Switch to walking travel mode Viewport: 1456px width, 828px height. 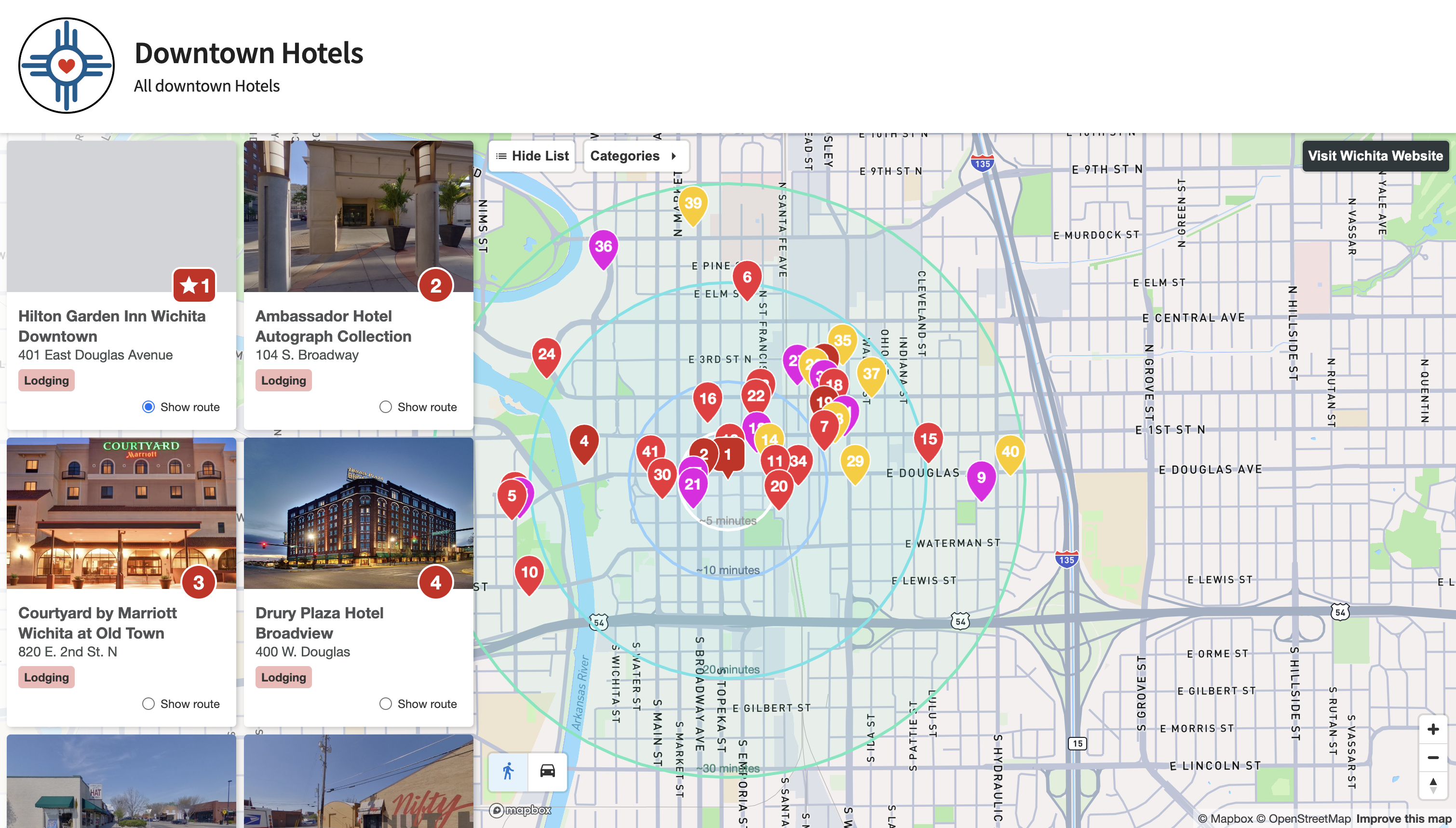pos(508,771)
